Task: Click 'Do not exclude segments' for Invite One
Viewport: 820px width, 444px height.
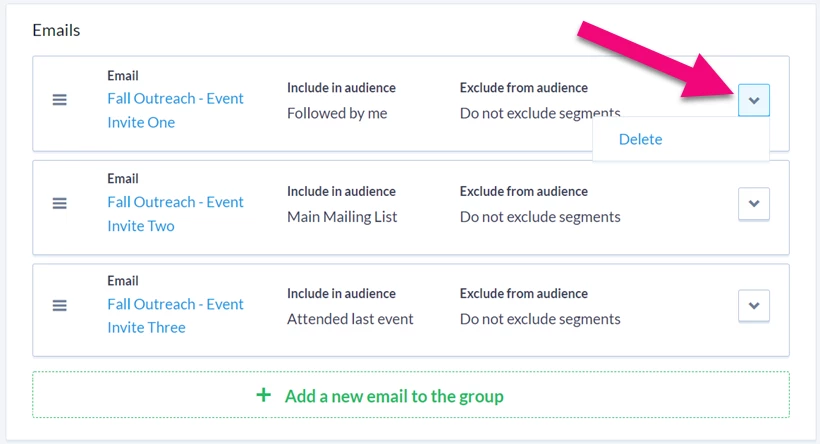Action: coord(540,113)
